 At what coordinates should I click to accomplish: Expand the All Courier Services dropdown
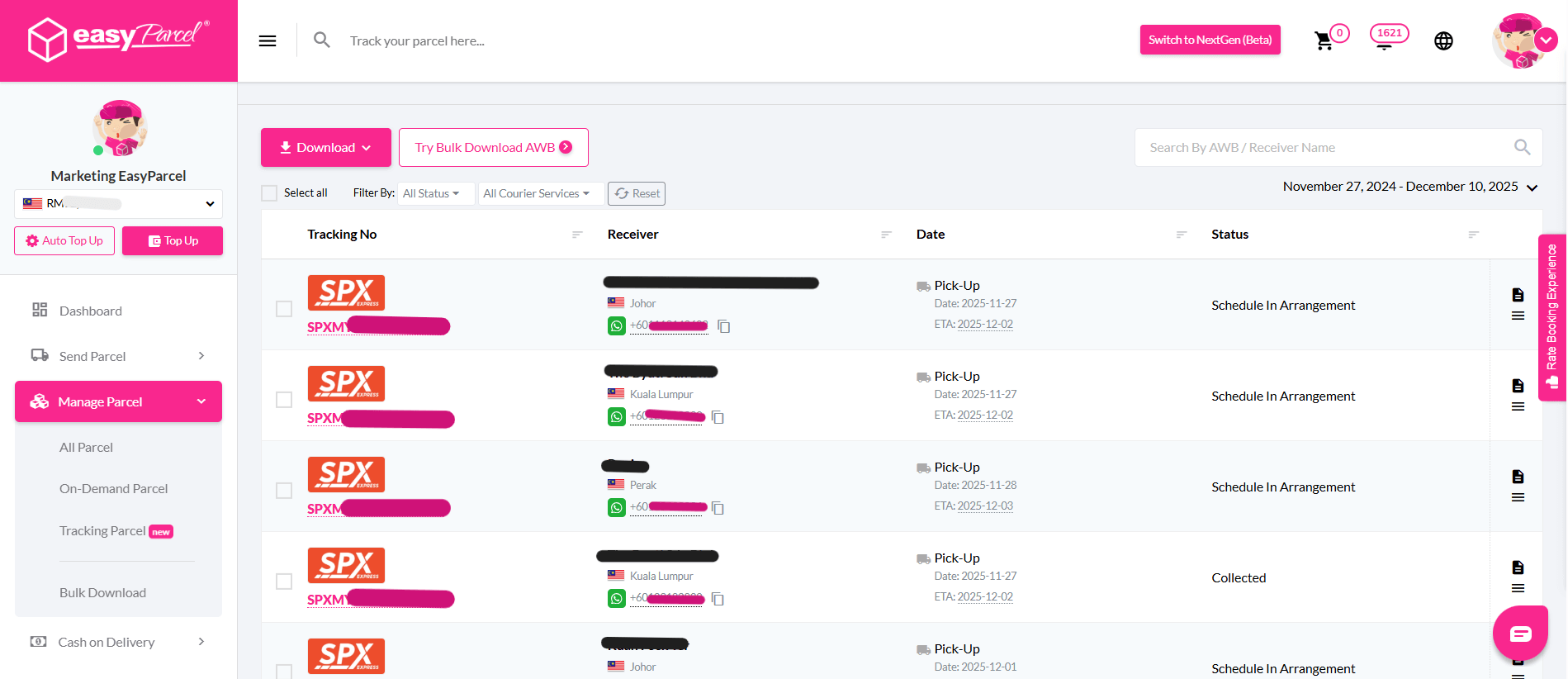[x=537, y=193]
